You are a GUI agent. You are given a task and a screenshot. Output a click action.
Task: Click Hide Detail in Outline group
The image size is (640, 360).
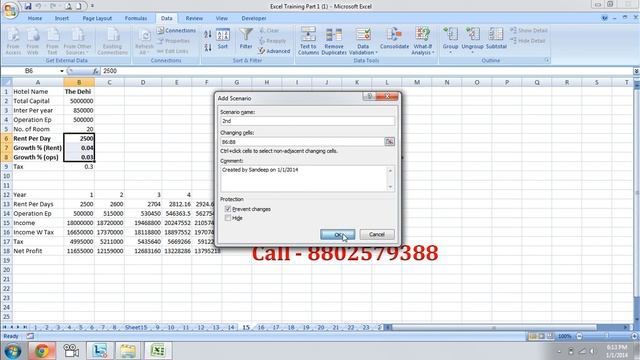528,41
